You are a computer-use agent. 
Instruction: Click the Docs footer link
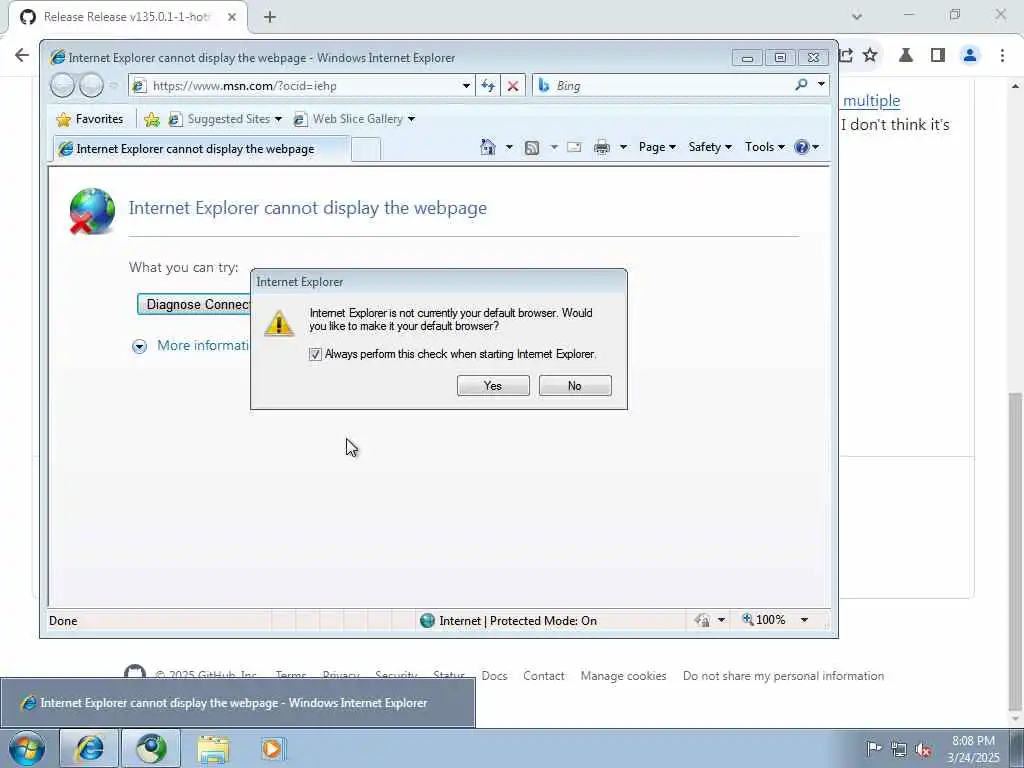click(x=494, y=676)
